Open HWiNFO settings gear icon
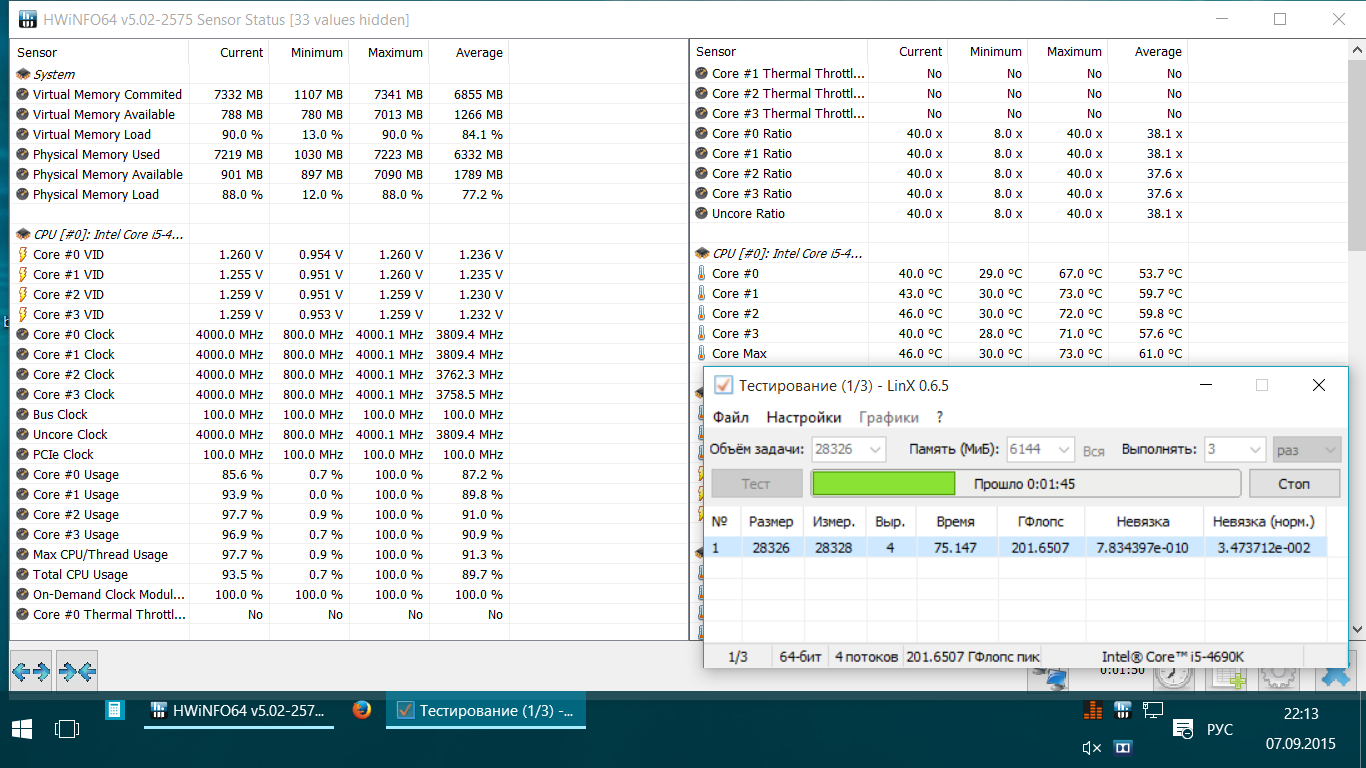Screen dimensions: 1366x768 coord(1279,677)
